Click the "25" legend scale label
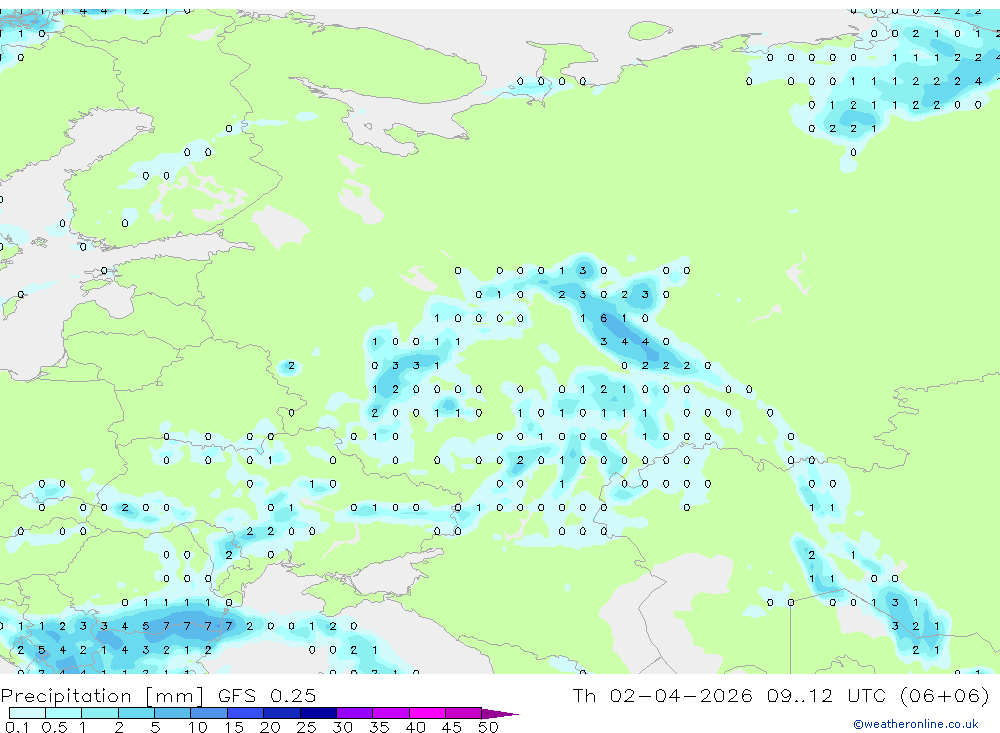 306,727
